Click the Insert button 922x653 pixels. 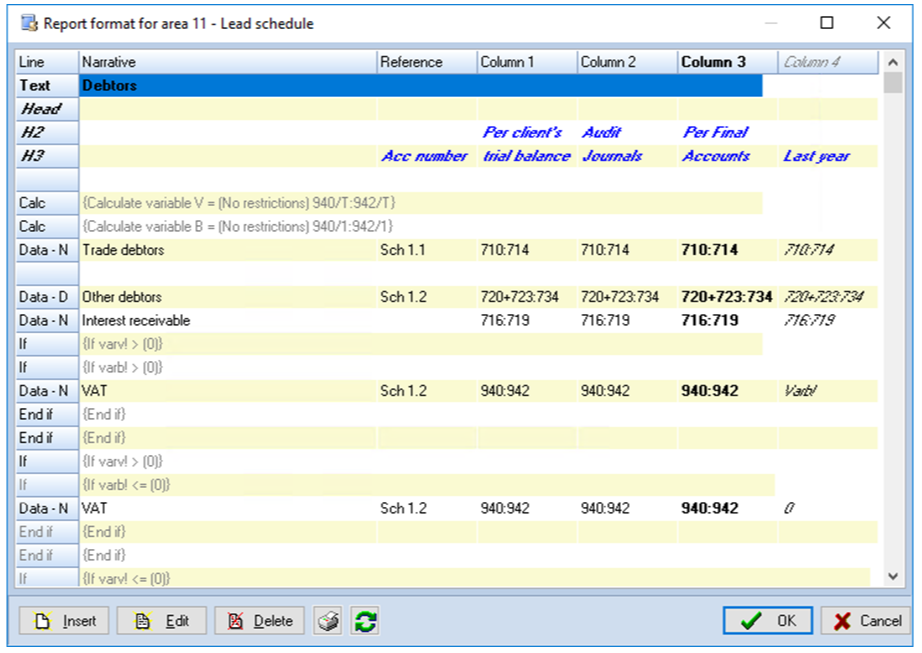64,621
